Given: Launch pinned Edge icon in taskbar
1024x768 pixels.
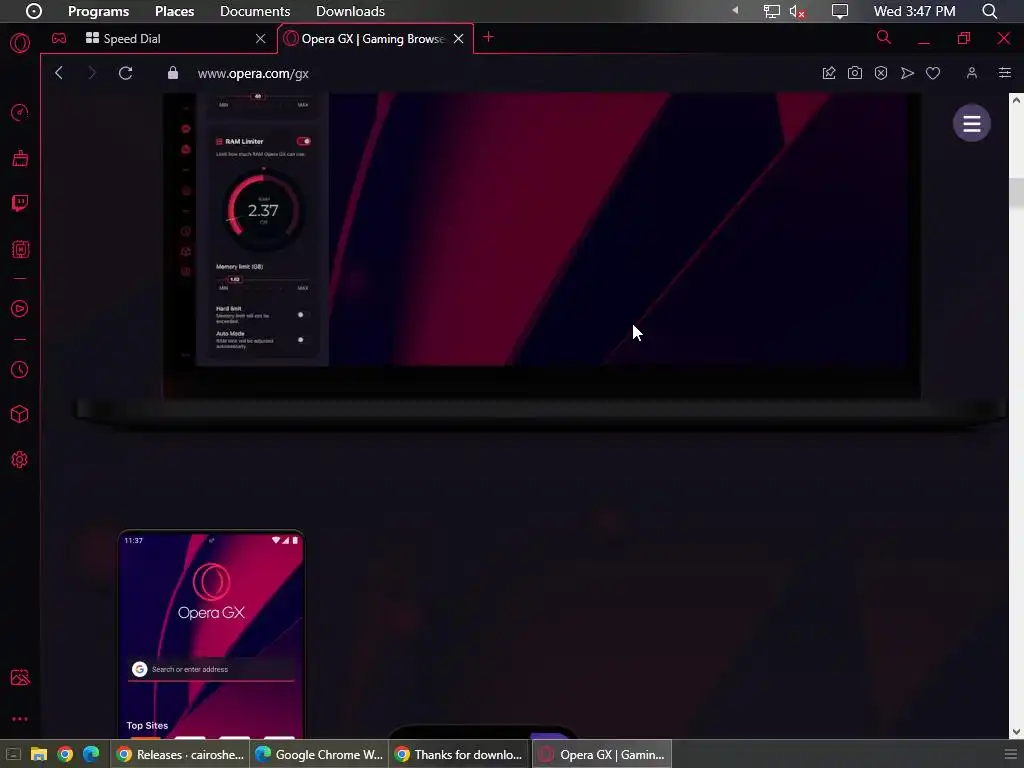Looking at the screenshot, I should (x=91, y=754).
